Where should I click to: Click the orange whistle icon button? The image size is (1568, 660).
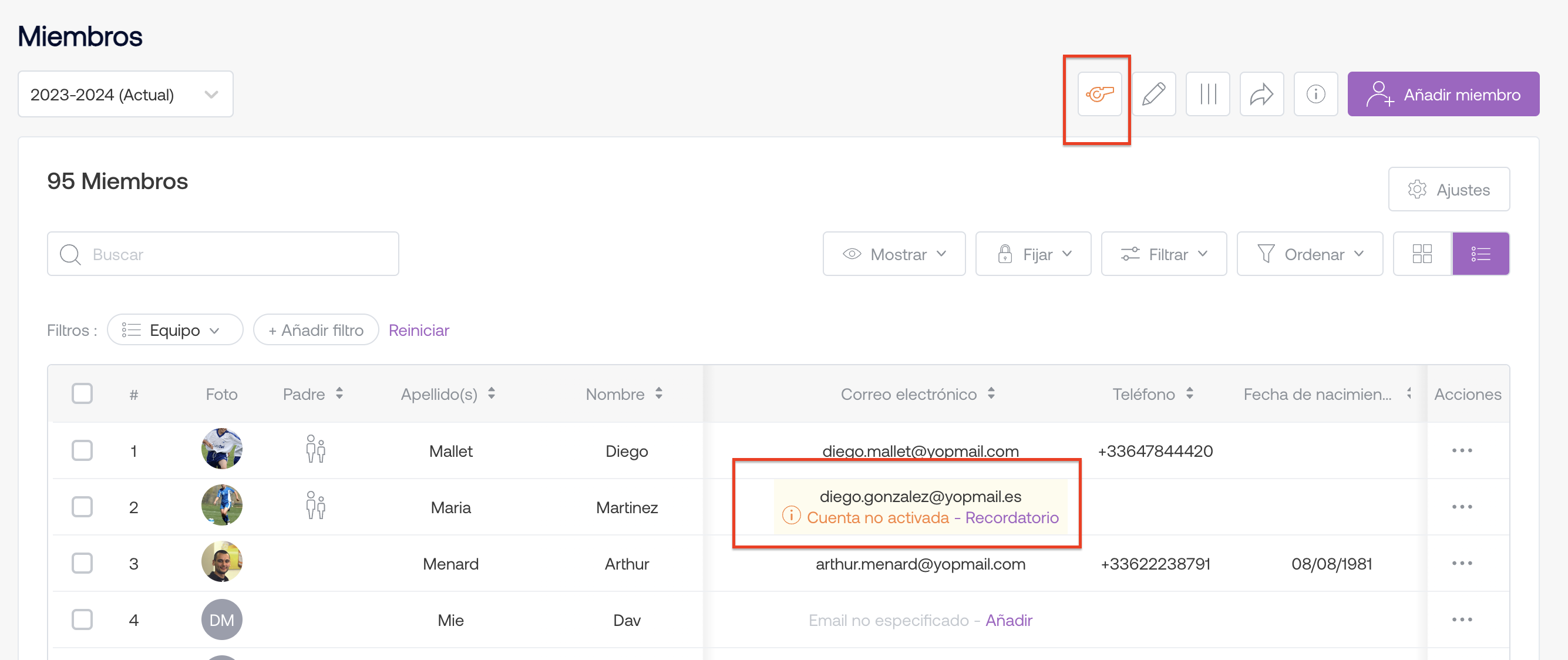1099,95
